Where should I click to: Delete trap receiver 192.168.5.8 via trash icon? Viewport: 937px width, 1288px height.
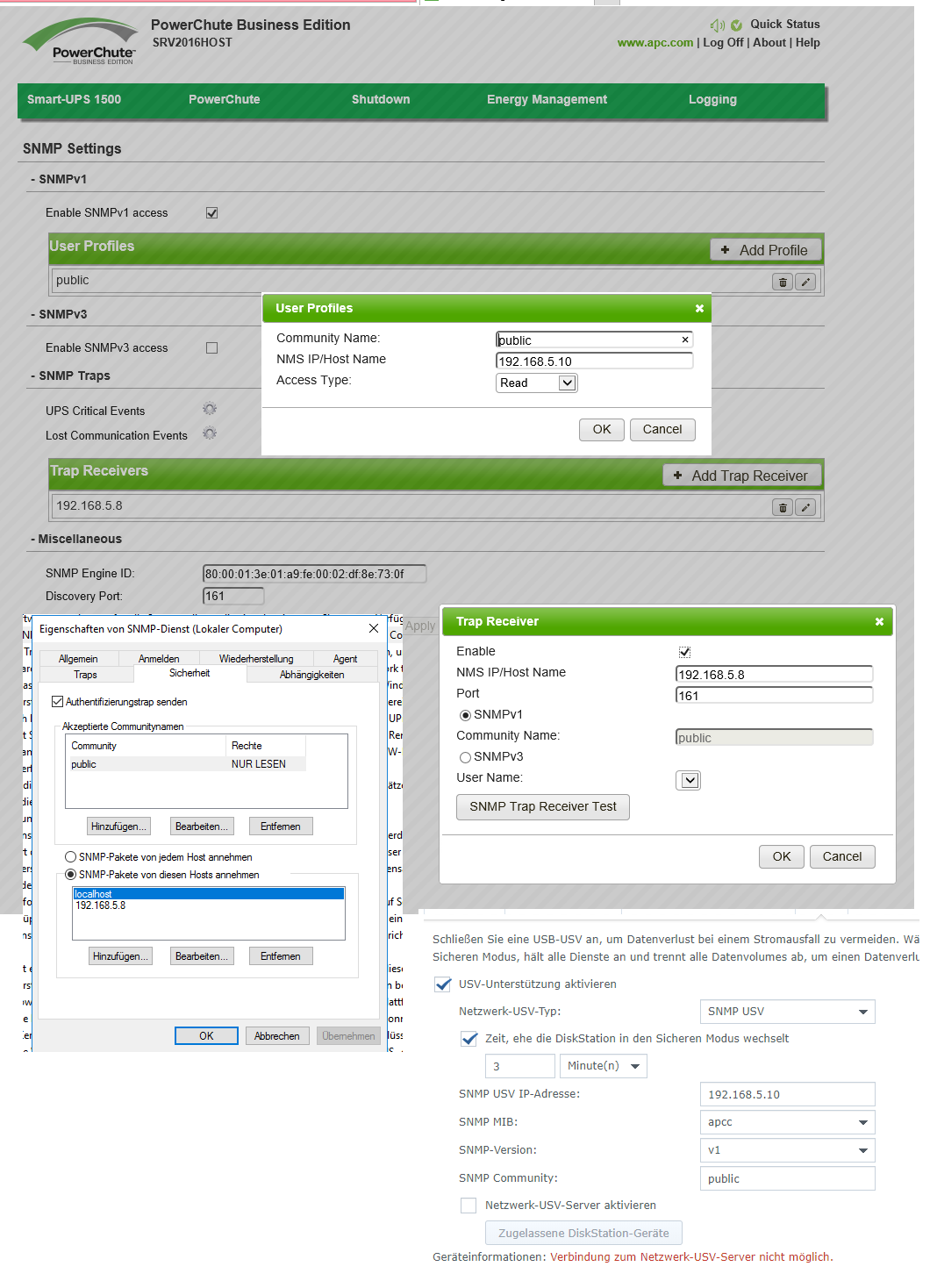[x=783, y=507]
